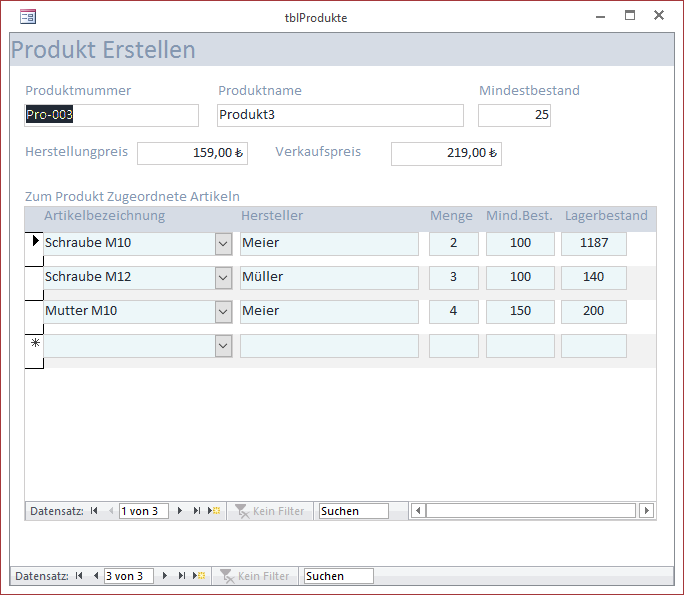Click the empty Hersteller field in new row
Screen dimensions: 684x595
[329, 346]
